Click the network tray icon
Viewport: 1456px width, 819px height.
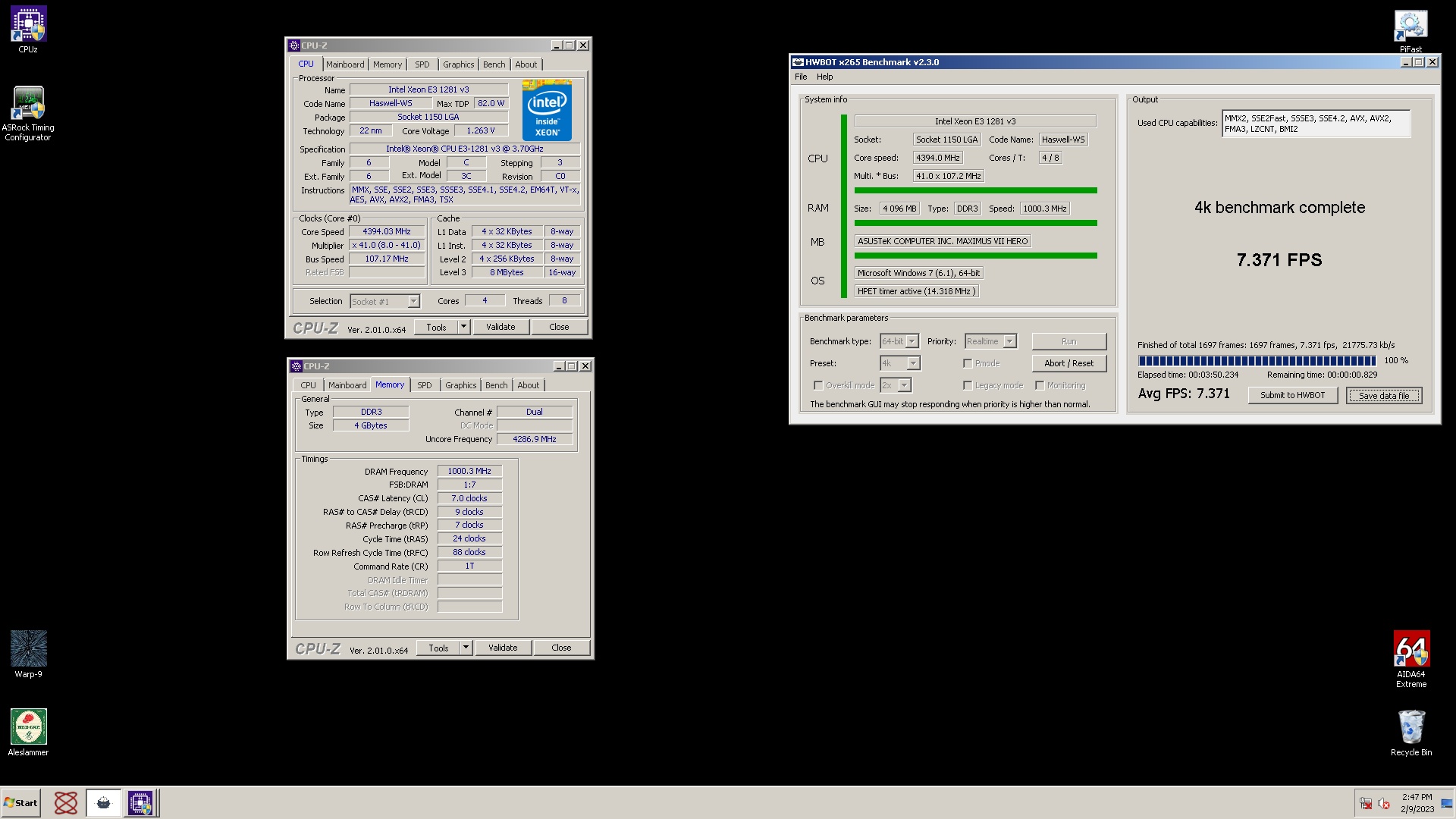point(1366,803)
